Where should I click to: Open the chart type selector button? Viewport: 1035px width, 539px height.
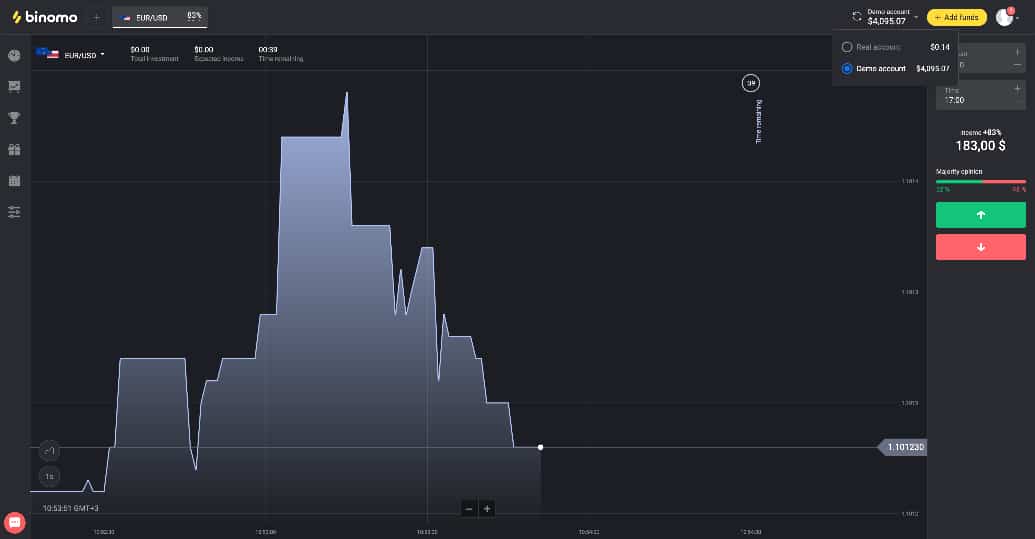pos(50,451)
